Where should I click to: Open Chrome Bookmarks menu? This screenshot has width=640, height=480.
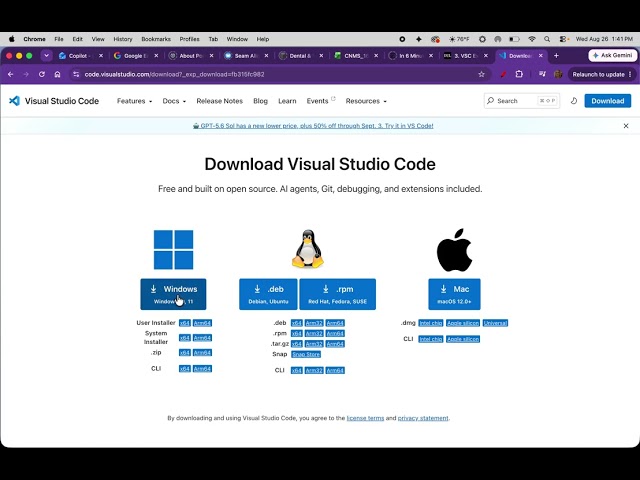[x=156, y=39]
